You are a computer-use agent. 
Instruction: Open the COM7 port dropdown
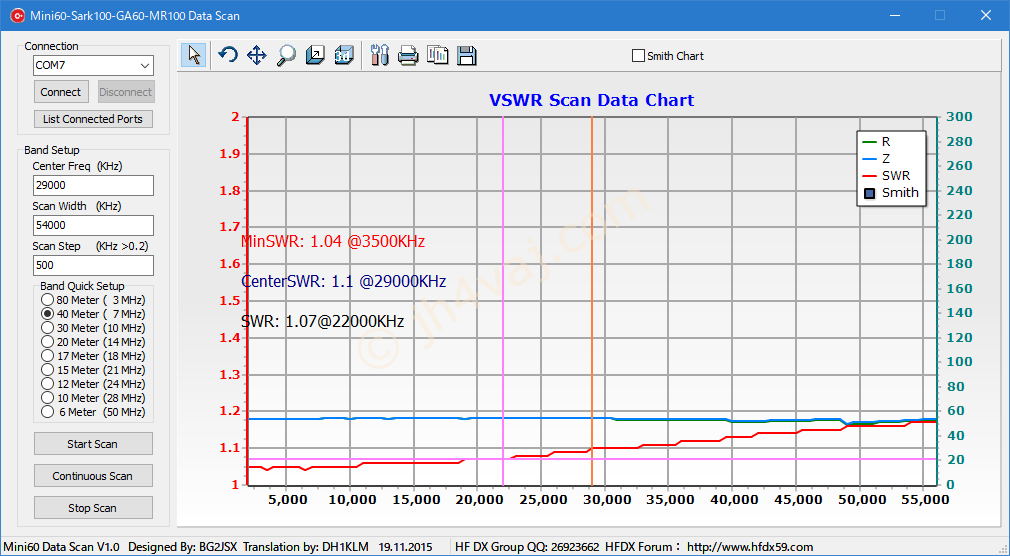click(145, 65)
